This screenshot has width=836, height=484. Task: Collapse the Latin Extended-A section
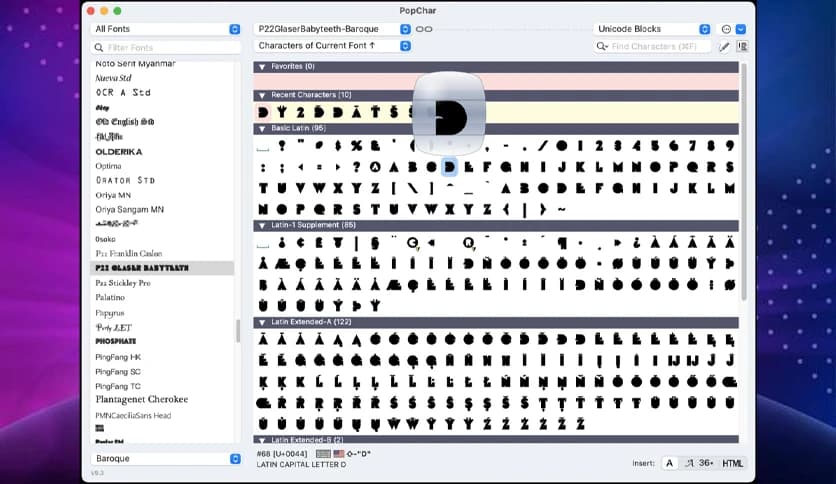coord(262,322)
